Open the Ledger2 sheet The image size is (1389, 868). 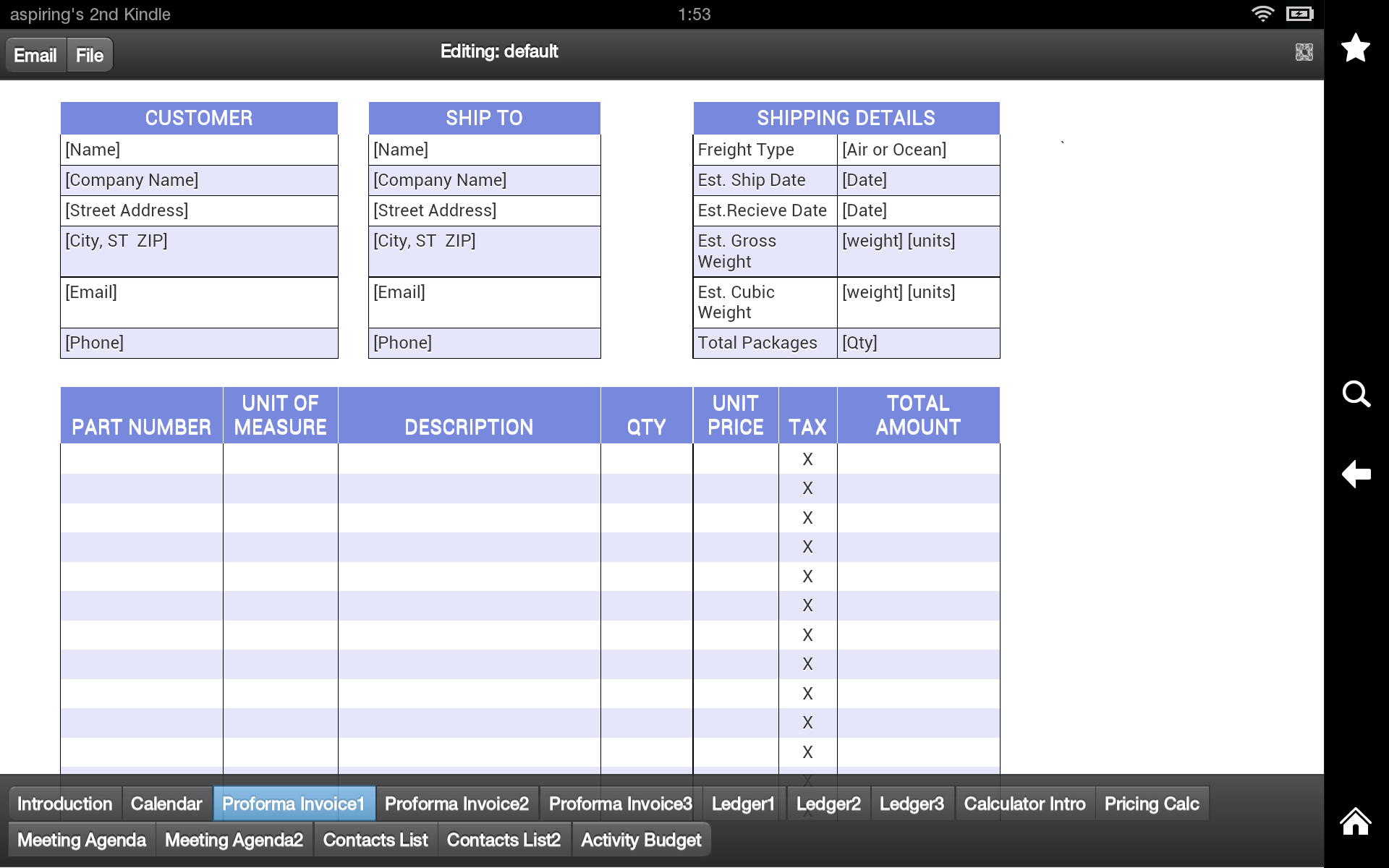tap(828, 803)
